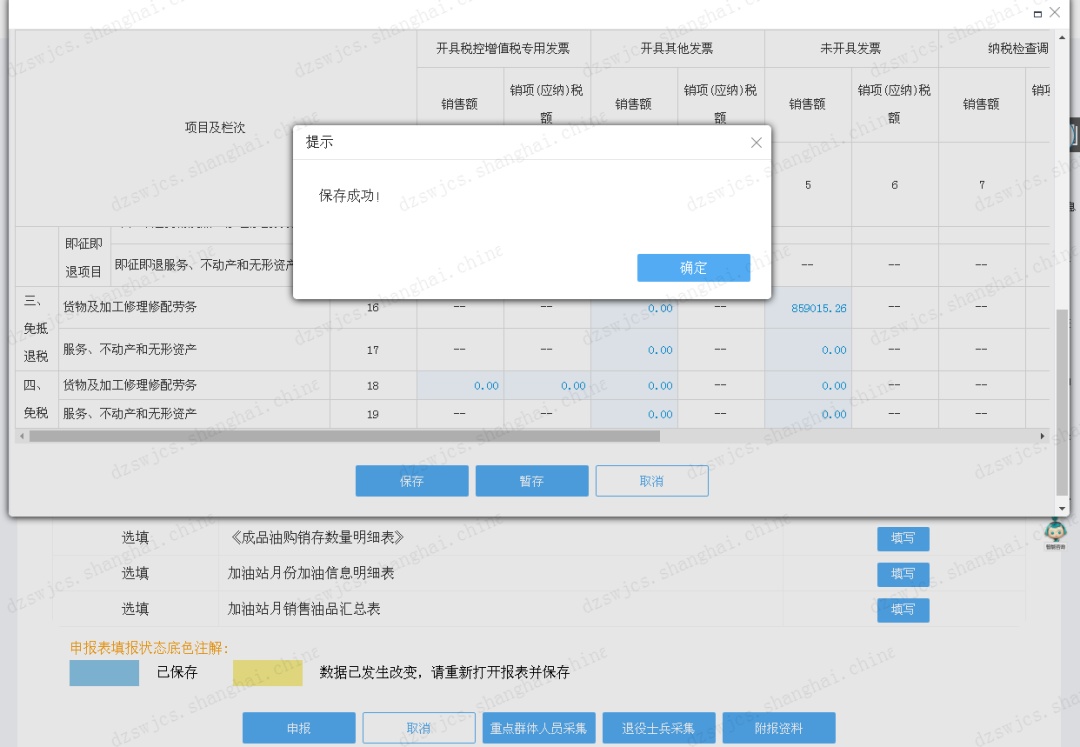Click the vertical scrollbar down arrow
The height and width of the screenshot is (747, 1080).
click(1063, 506)
